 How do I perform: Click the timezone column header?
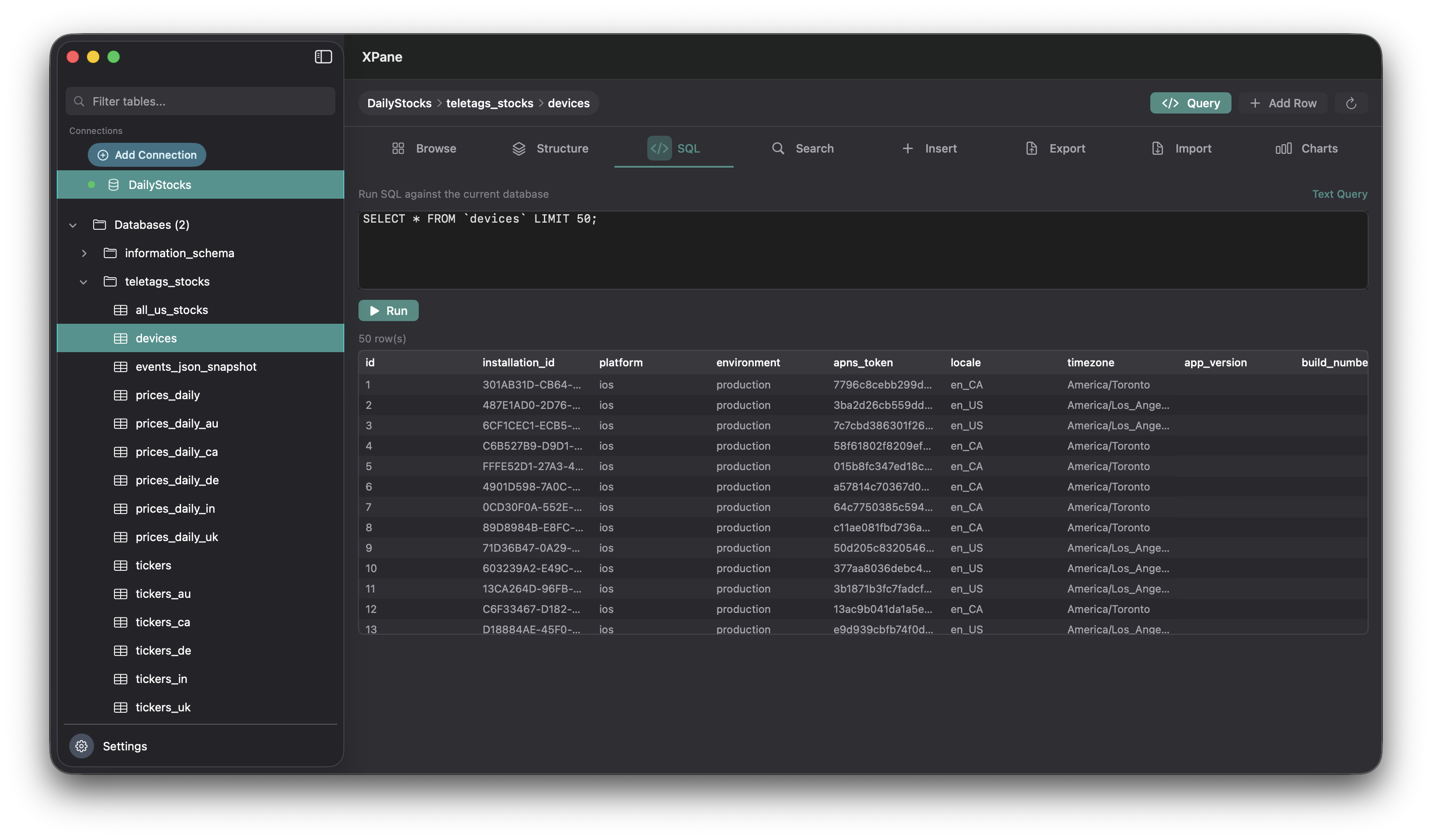[x=1090, y=363]
